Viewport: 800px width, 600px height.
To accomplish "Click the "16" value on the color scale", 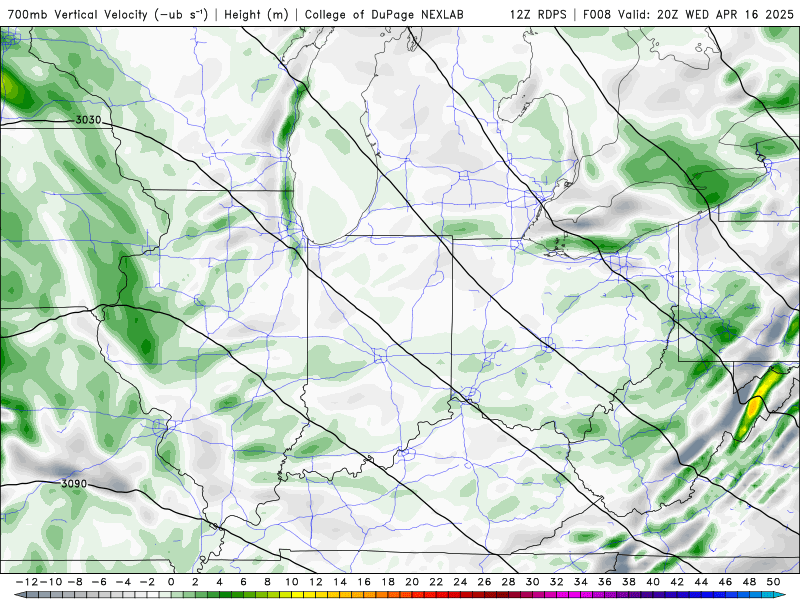I will 364,582.
